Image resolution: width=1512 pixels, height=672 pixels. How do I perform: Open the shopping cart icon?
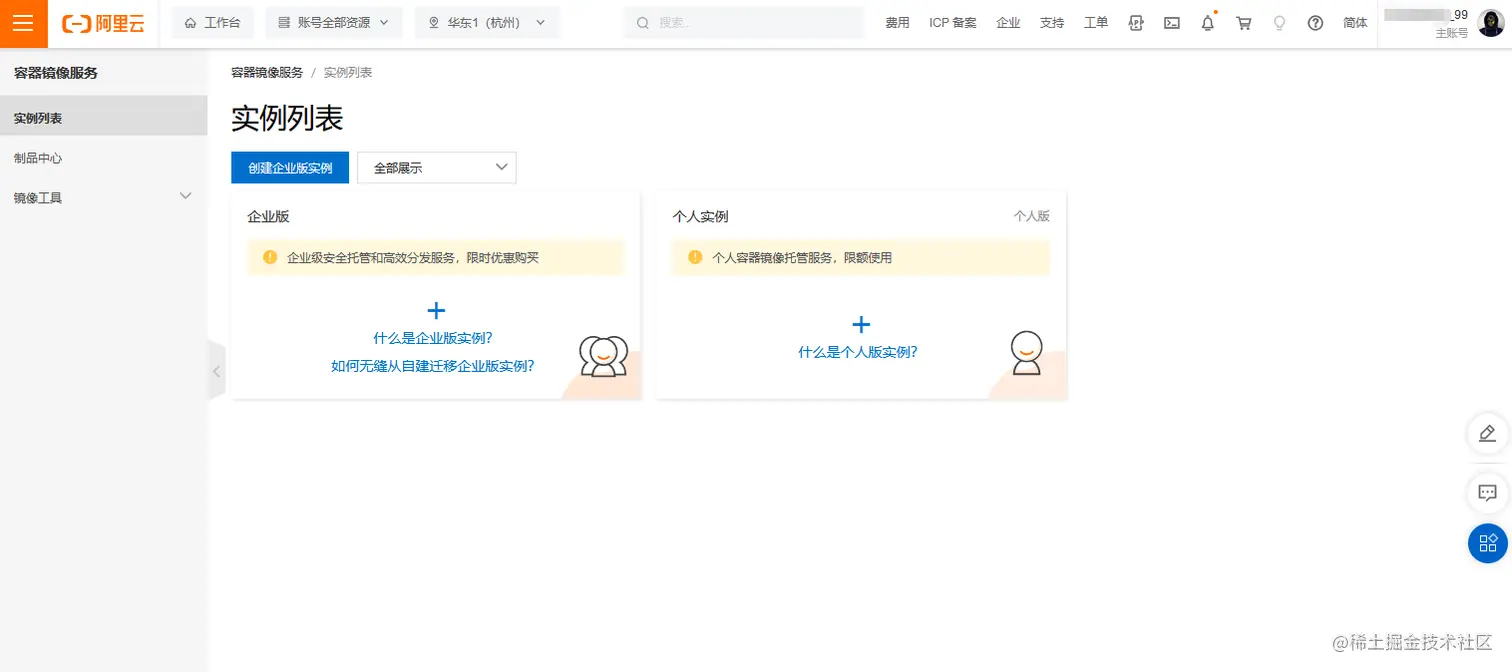pos(1244,23)
